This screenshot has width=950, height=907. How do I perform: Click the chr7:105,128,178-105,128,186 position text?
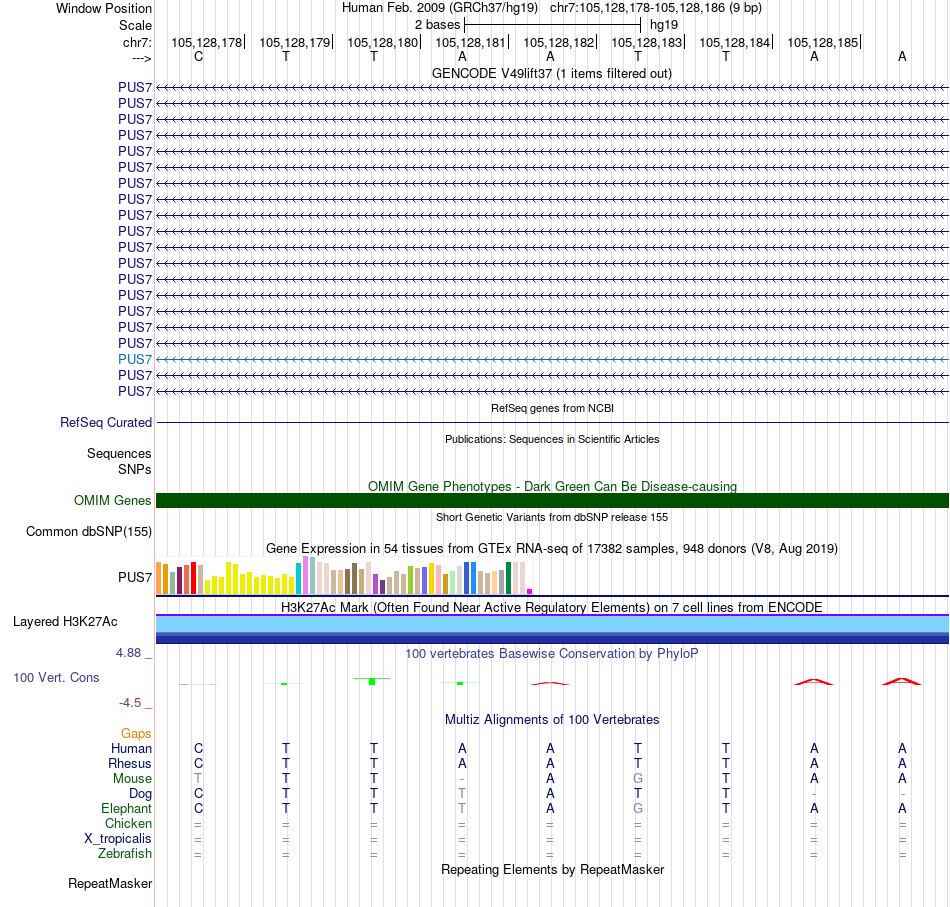(656, 8)
